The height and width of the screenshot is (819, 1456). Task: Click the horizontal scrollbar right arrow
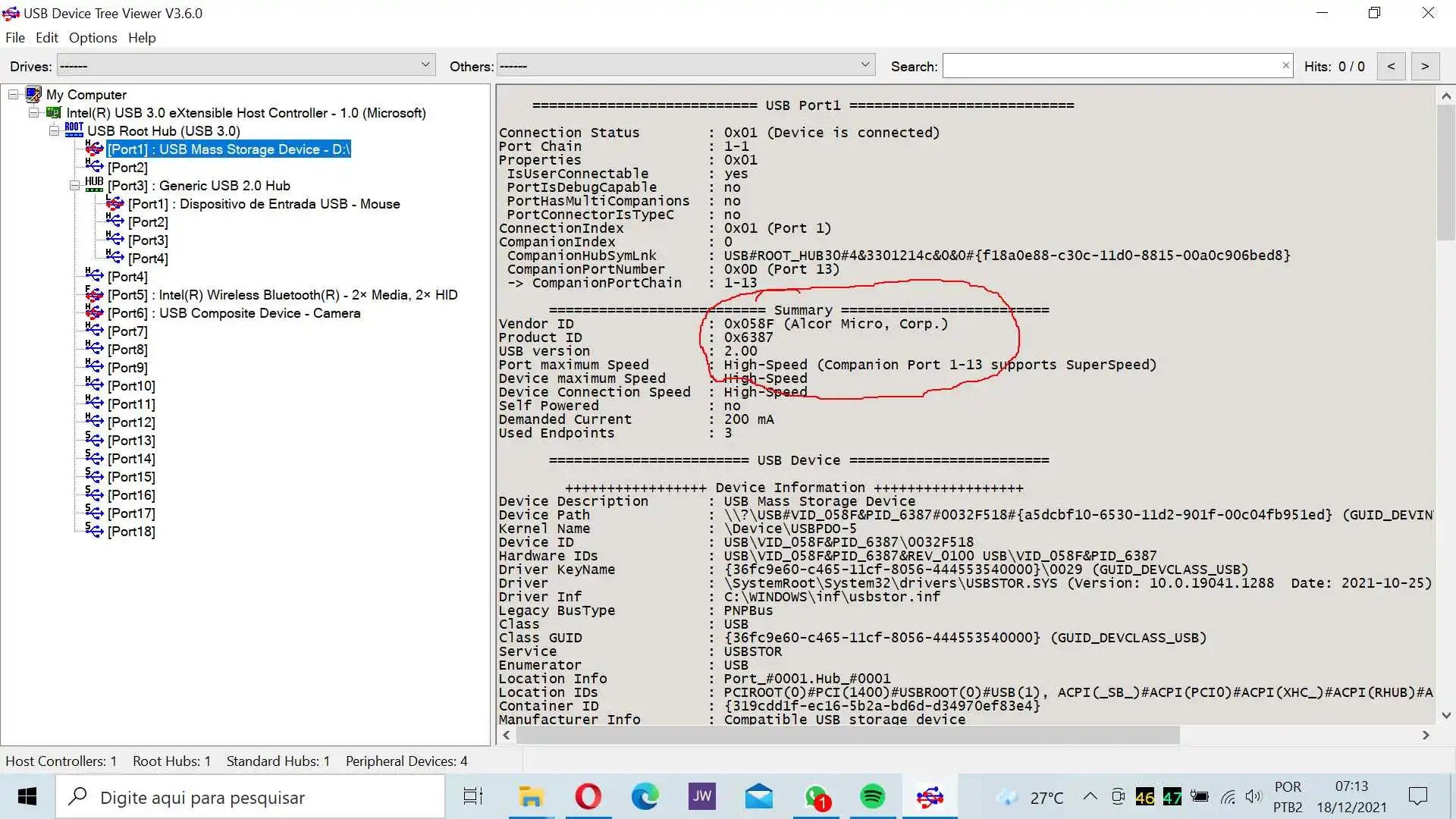1426,735
